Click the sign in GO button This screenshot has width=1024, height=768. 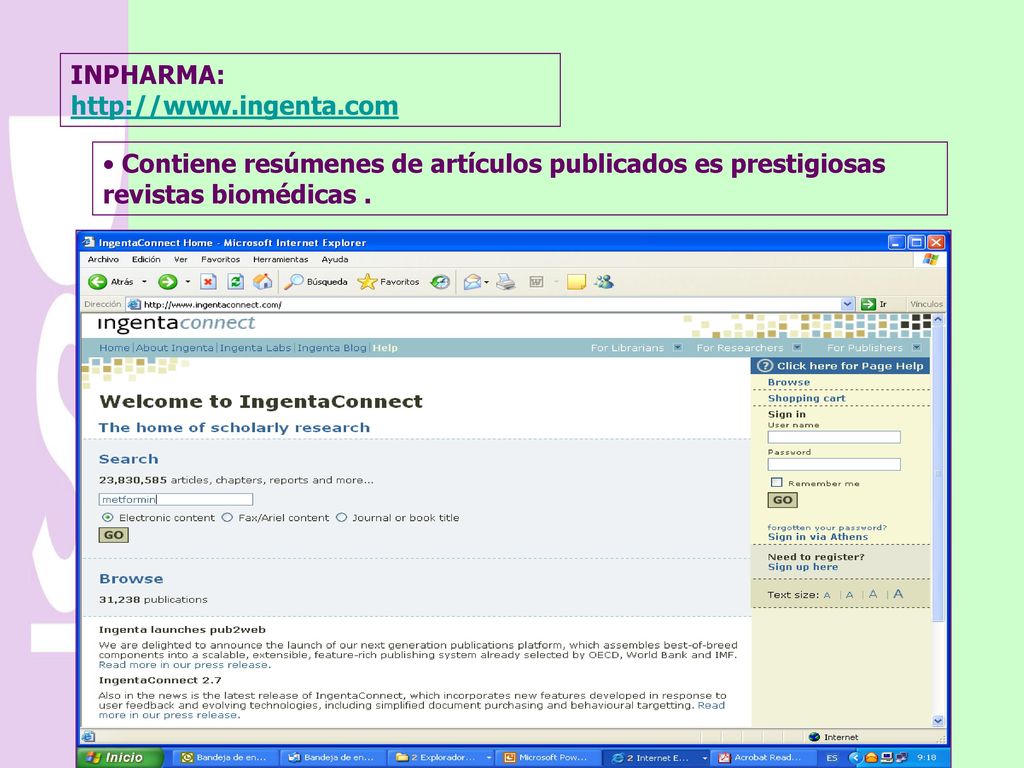click(782, 500)
